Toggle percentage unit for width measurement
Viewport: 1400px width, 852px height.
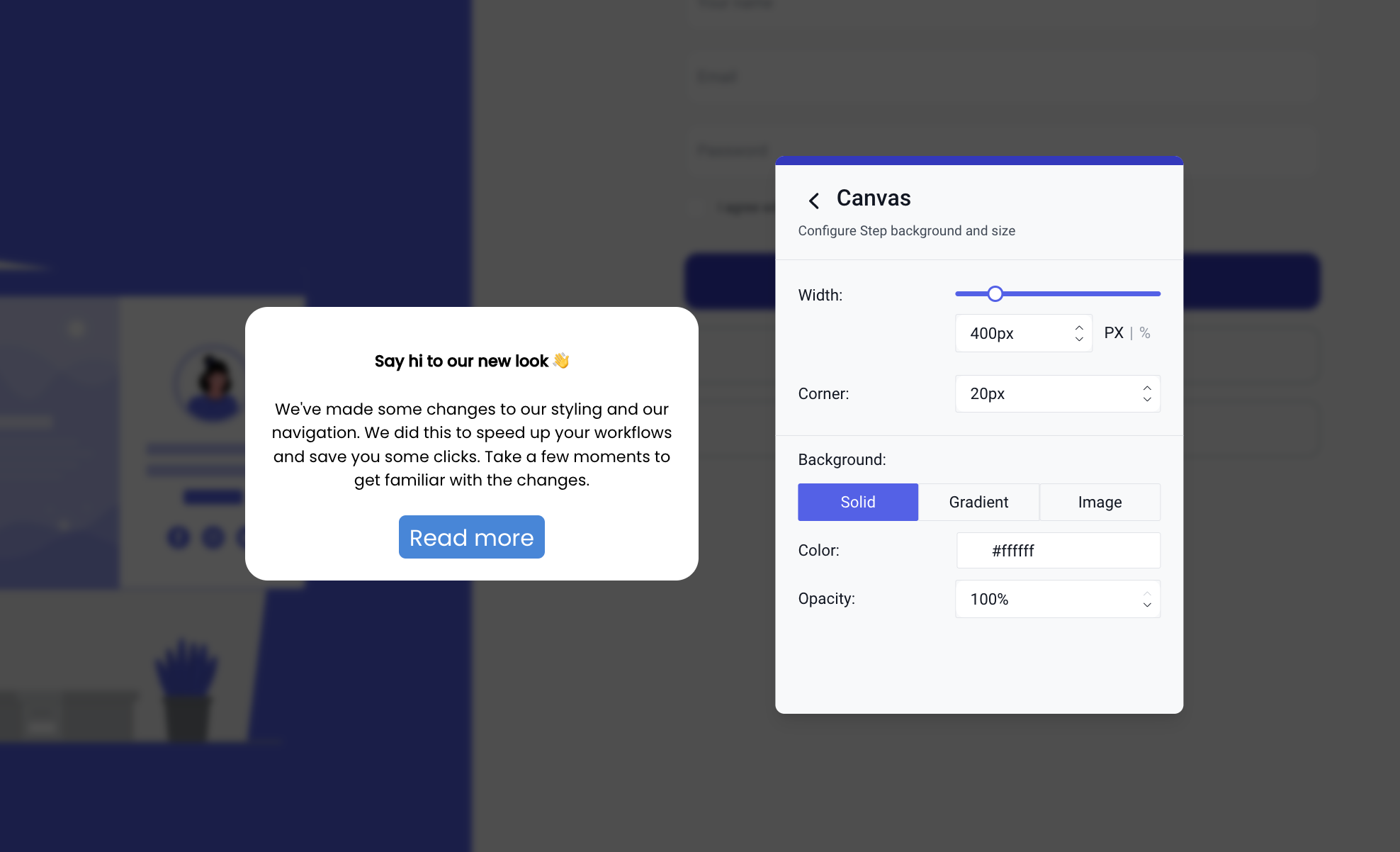[1145, 332]
